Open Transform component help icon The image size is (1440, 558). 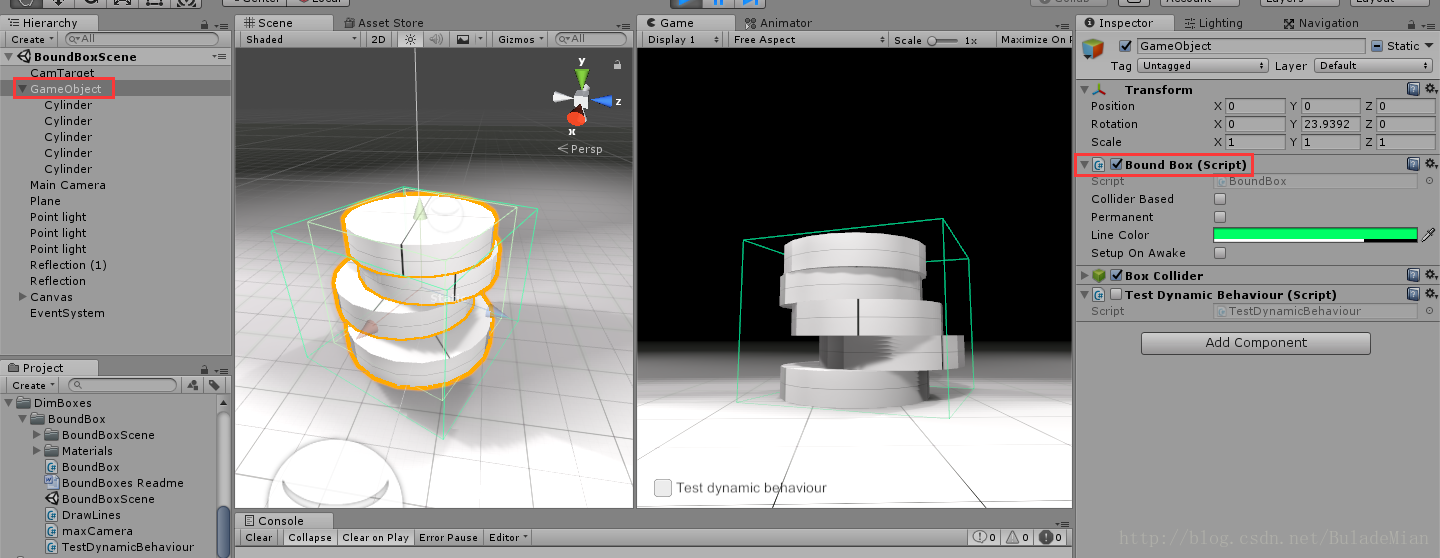[x=1413, y=89]
